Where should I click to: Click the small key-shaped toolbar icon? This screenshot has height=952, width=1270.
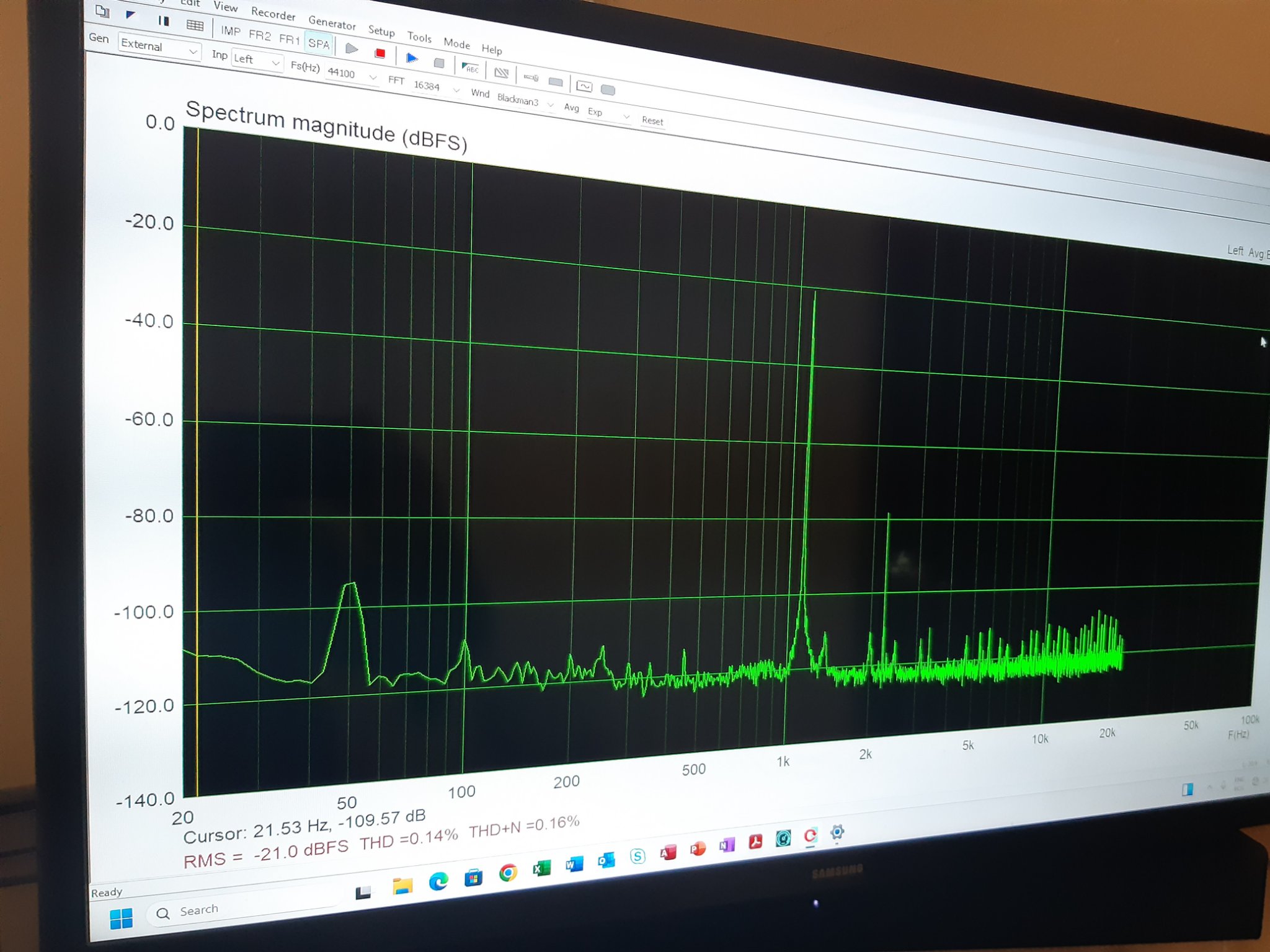pyautogui.click(x=531, y=77)
